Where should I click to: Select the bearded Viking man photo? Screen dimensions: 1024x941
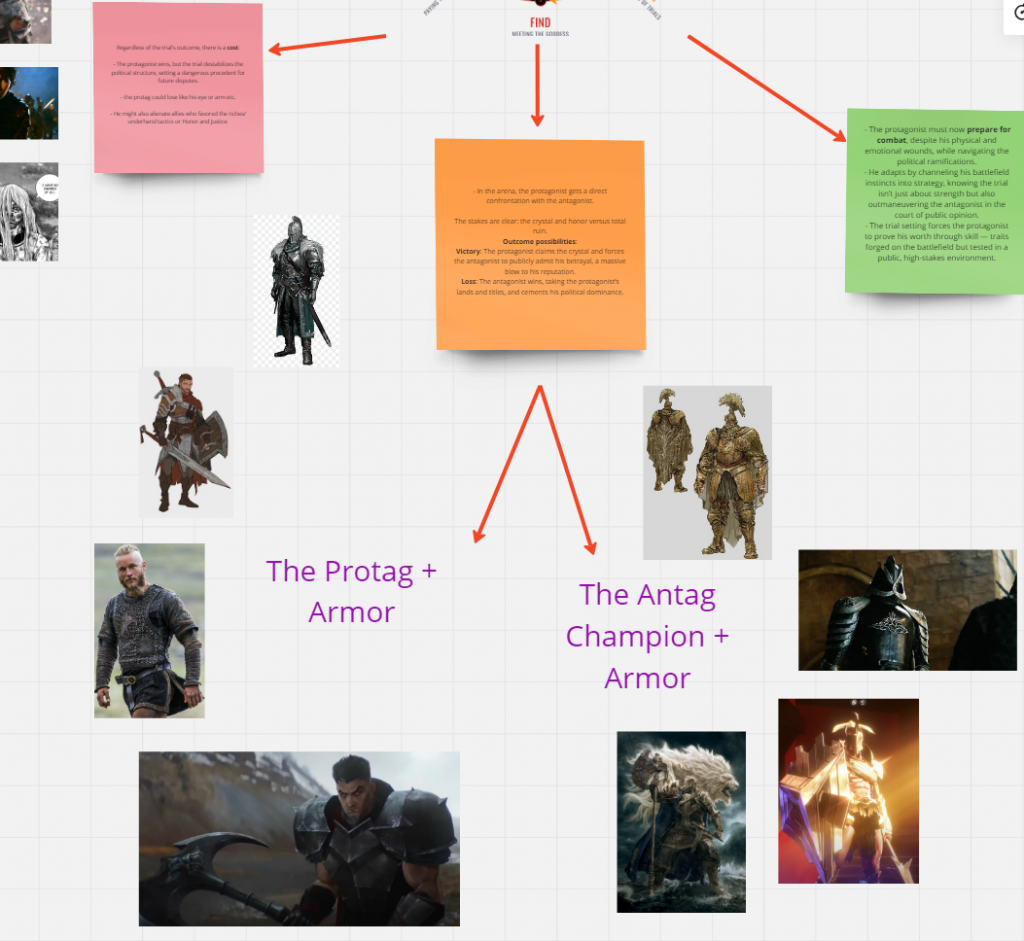(150, 631)
